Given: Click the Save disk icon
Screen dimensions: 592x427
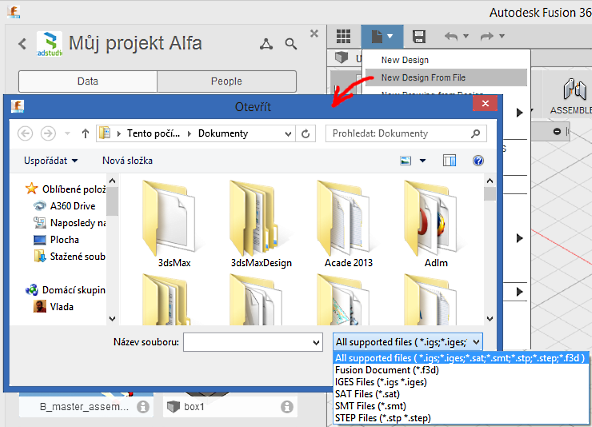Looking at the screenshot, I should [419, 36].
